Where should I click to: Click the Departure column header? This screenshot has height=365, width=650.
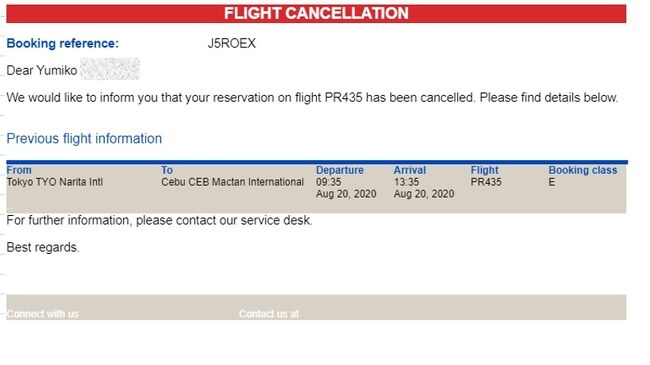click(340, 170)
